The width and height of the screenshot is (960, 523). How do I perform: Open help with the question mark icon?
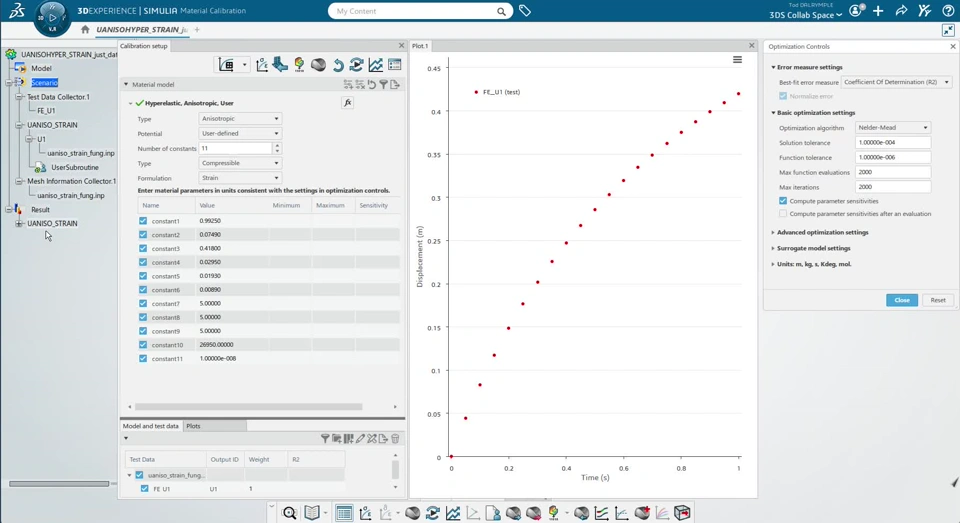click(x=948, y=10)
